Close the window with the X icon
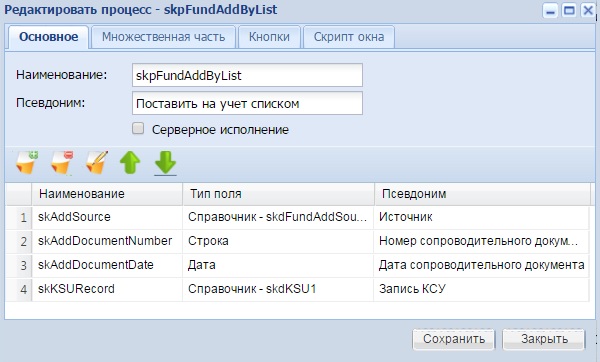This screenshot has height=362, width=600. [x=587, y=11]
